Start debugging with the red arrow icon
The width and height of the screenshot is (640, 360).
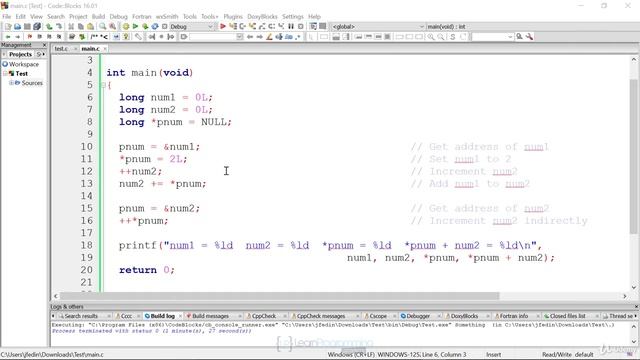[222, 27]
